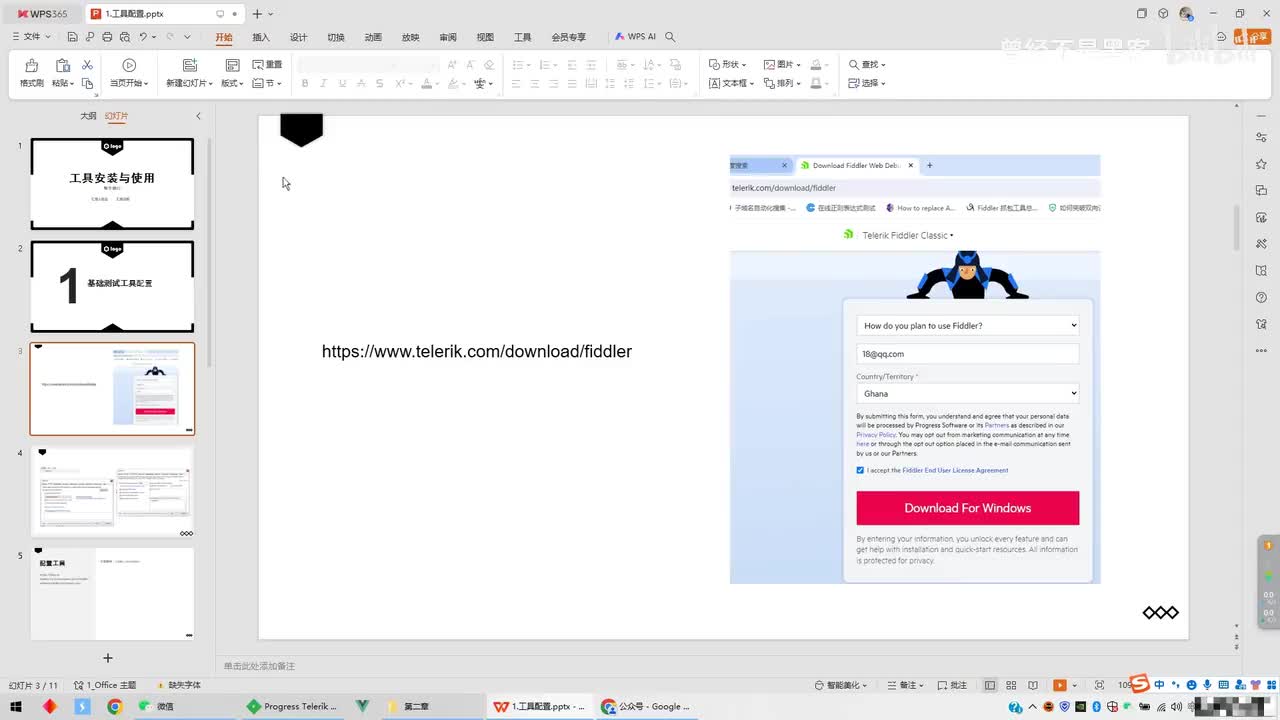Viewport: 1280px width, 720px height.
Task: Expand the 排列 (Arrange) dropdown
Action: [x=782, y=84]
